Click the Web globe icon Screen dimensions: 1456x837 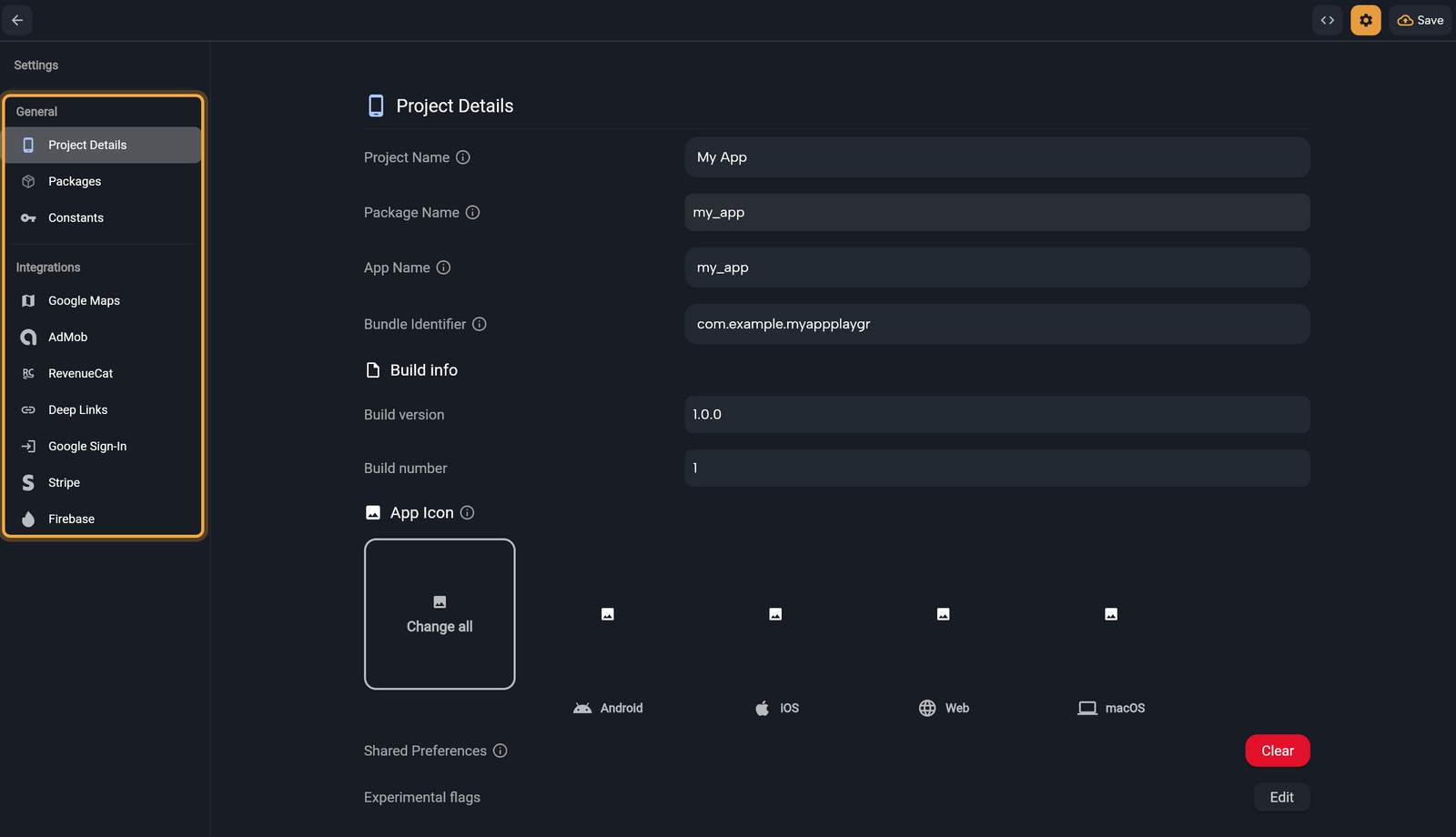927,708
